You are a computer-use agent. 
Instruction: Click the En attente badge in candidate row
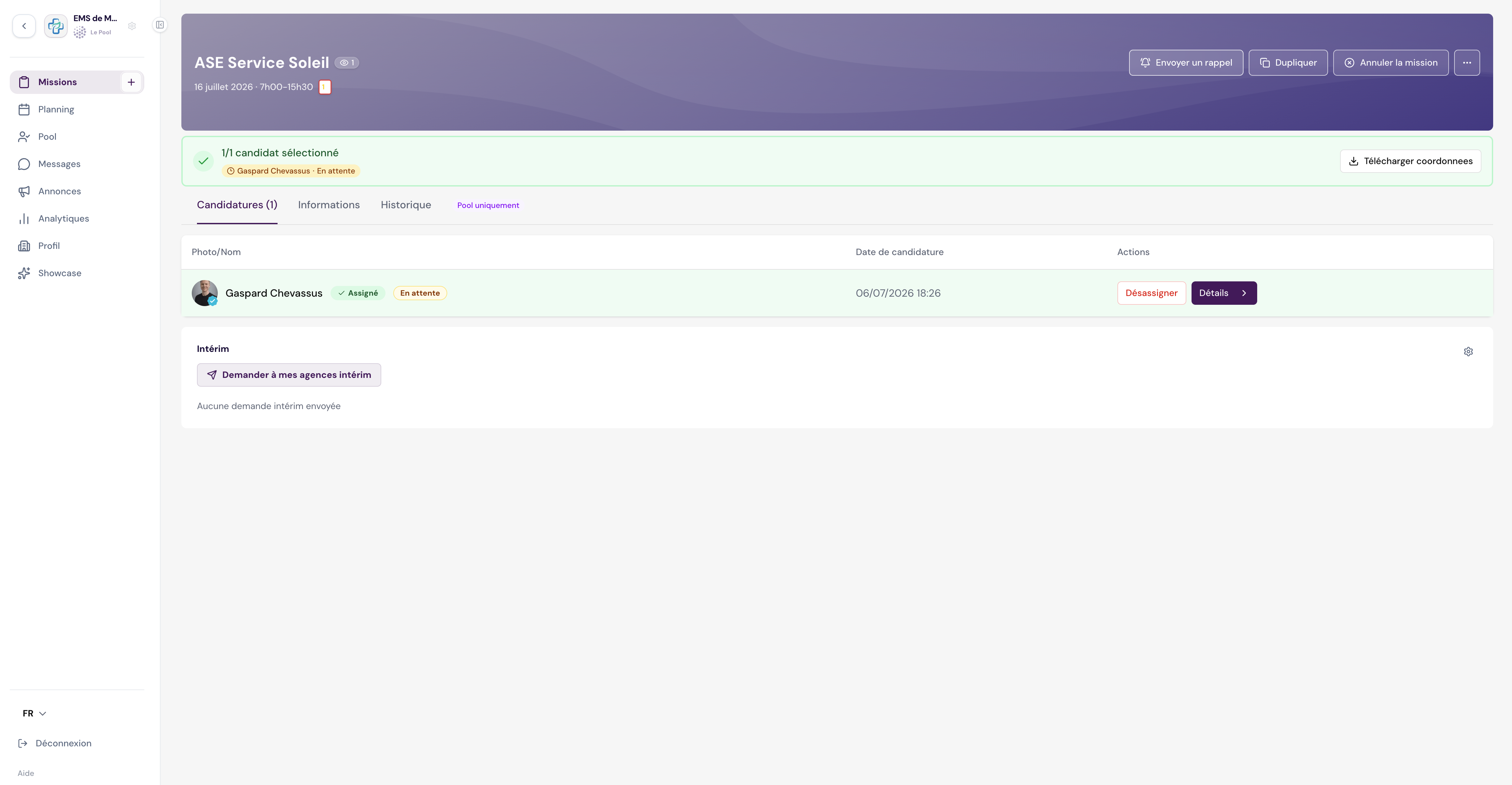420,293
